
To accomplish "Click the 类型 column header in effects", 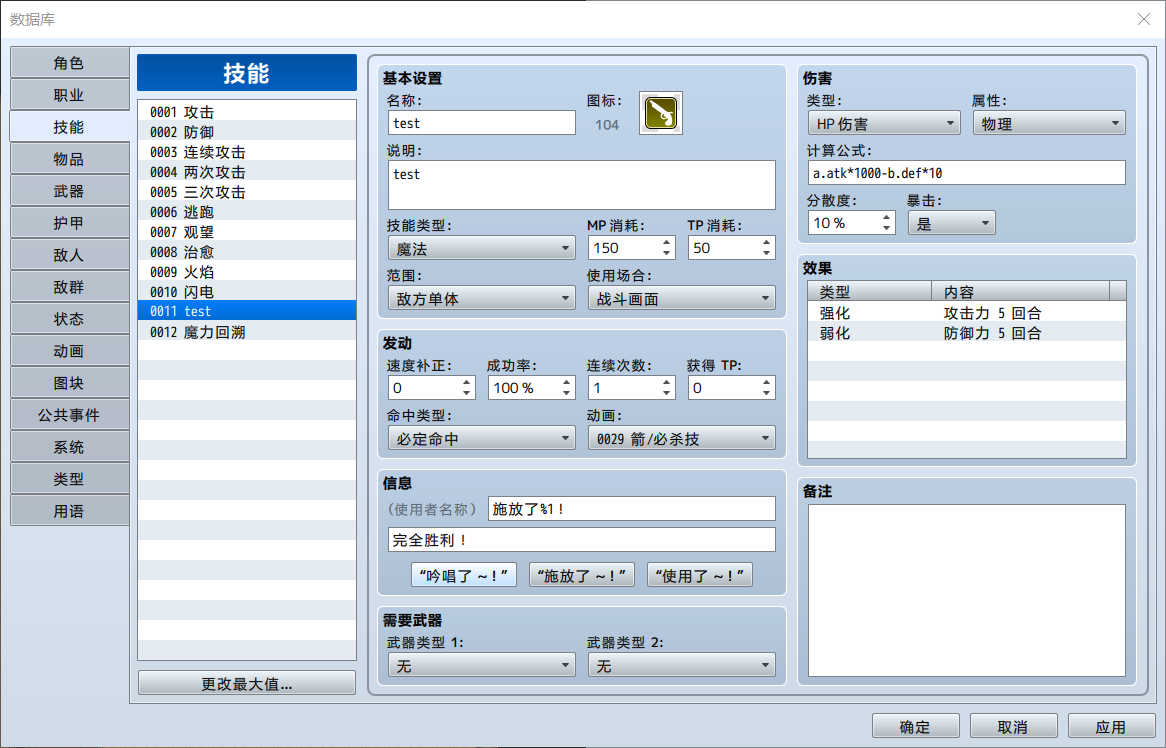I will coord(870,291).
